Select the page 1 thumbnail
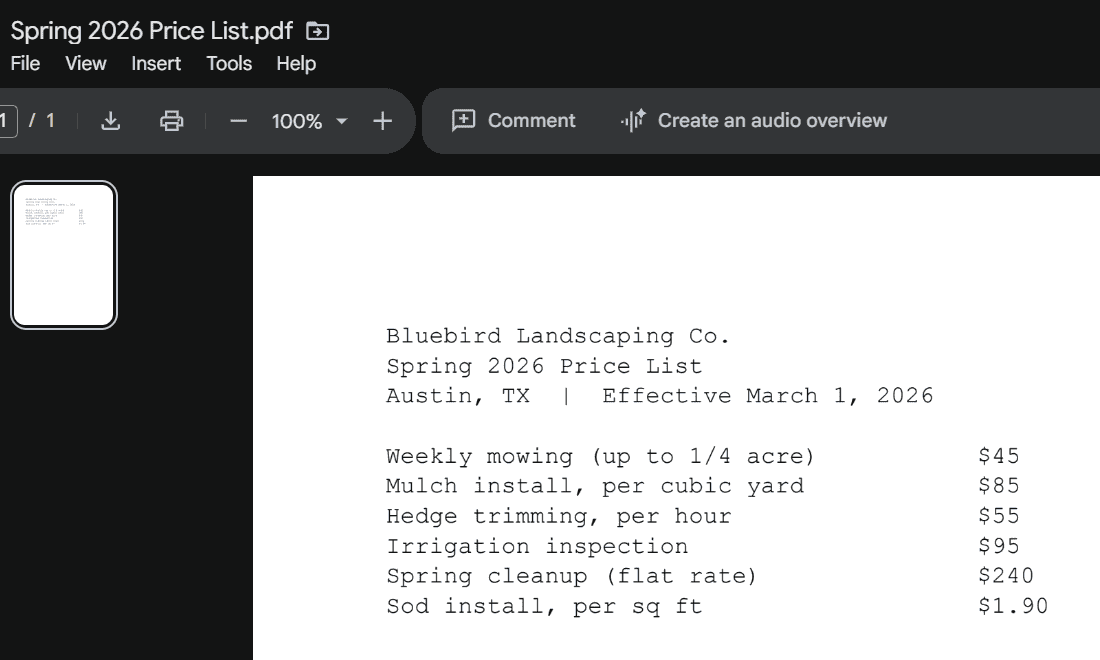Viewport: 1100px width, 660px height. (x=64, y=255)
